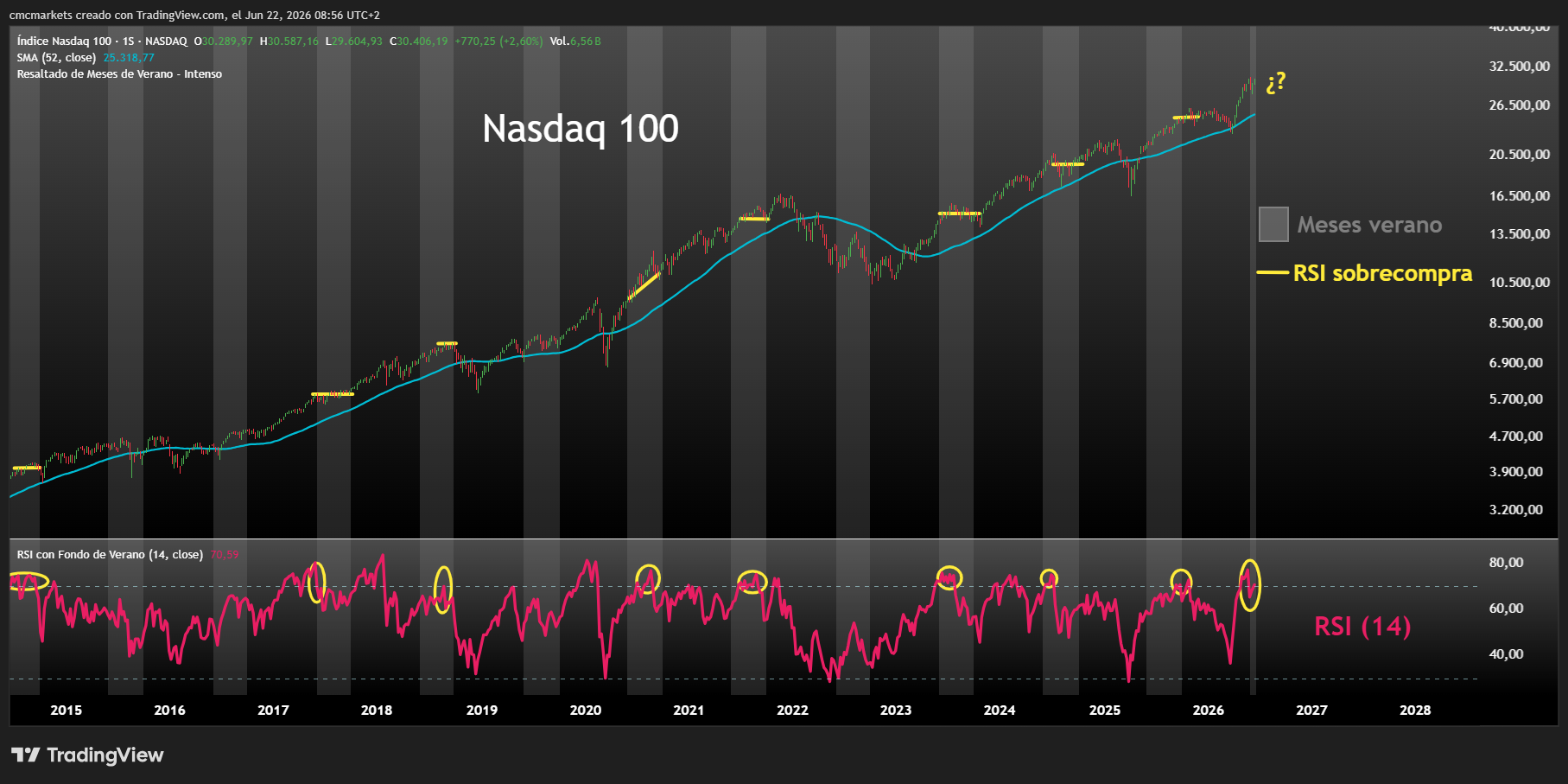
Task: Click the large Nasdaq 100 title text
Action: point(581,129)
